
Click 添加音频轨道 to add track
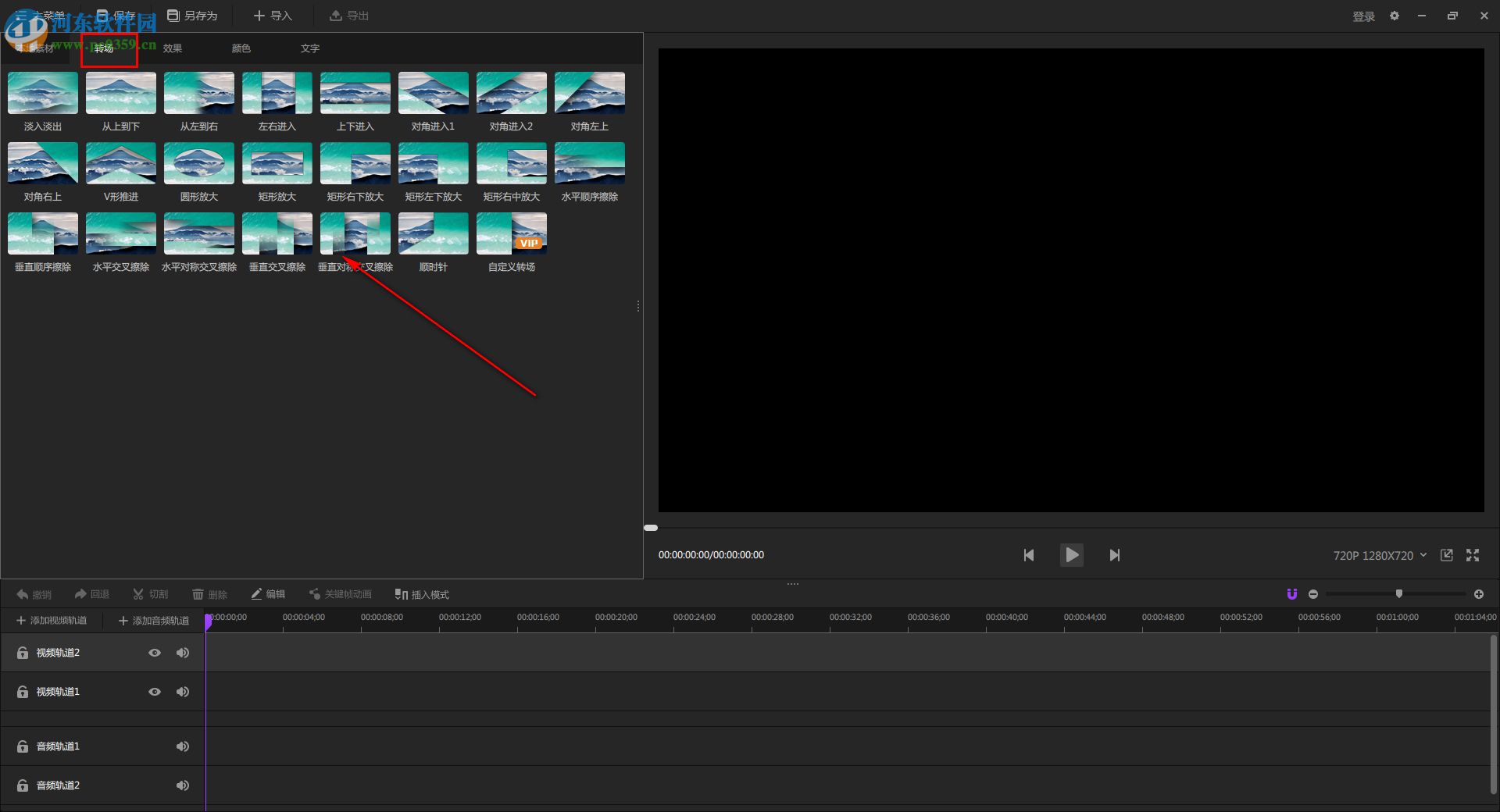pyautogui.click(x=154, y=621)
